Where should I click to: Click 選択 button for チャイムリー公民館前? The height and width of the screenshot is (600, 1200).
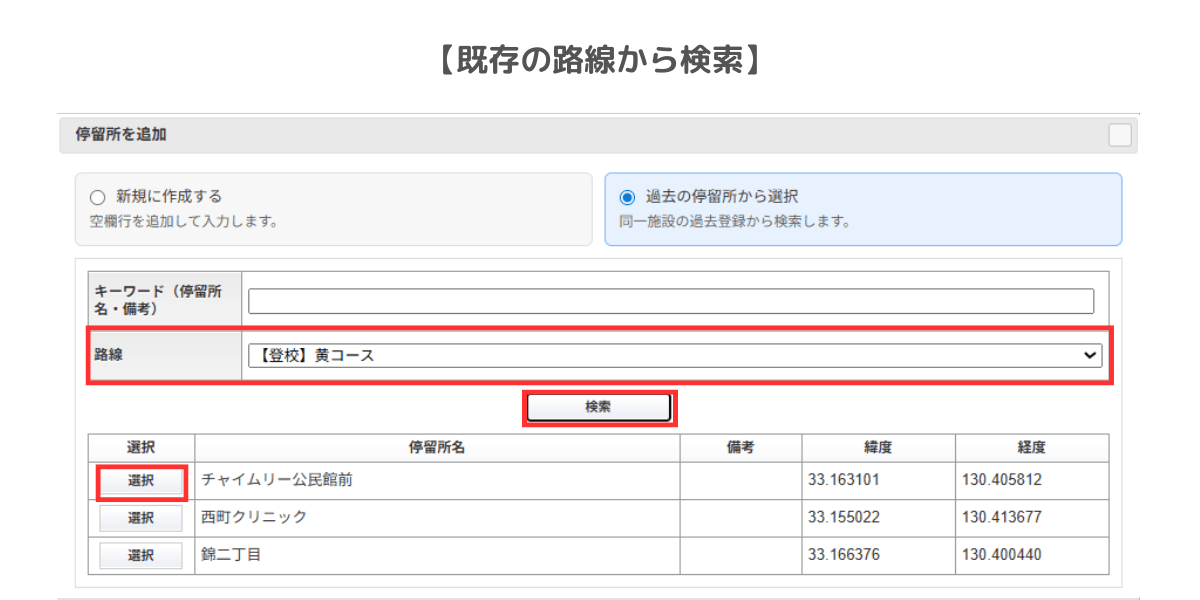point(141,481)
